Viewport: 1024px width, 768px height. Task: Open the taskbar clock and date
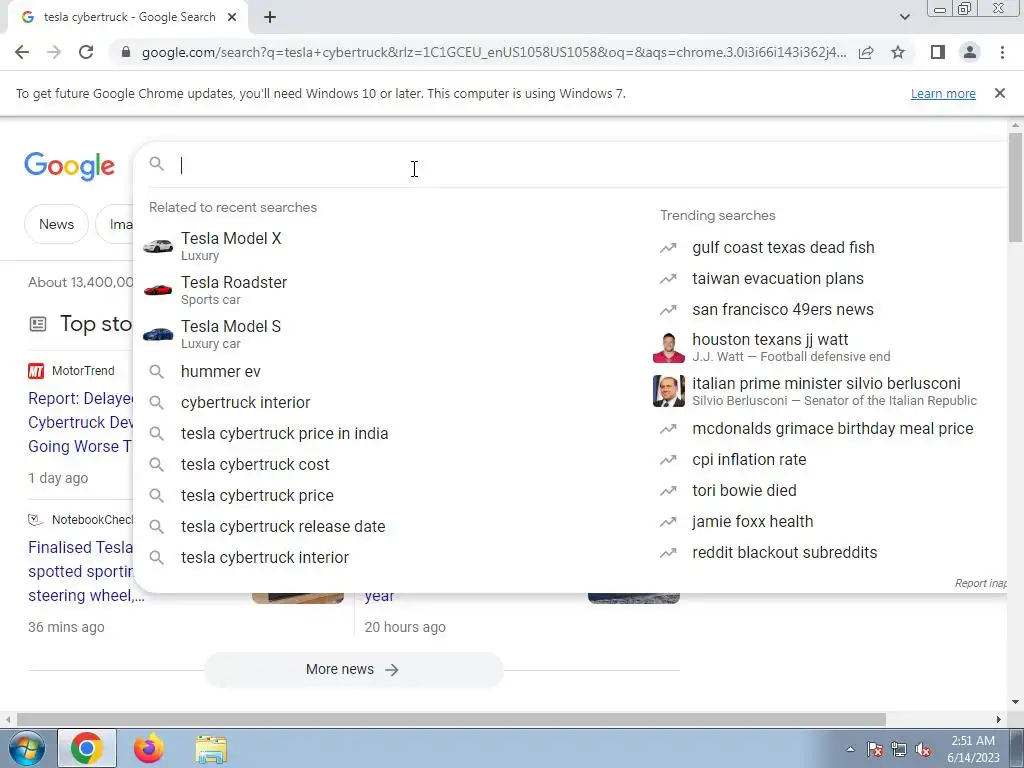point(973,749)
